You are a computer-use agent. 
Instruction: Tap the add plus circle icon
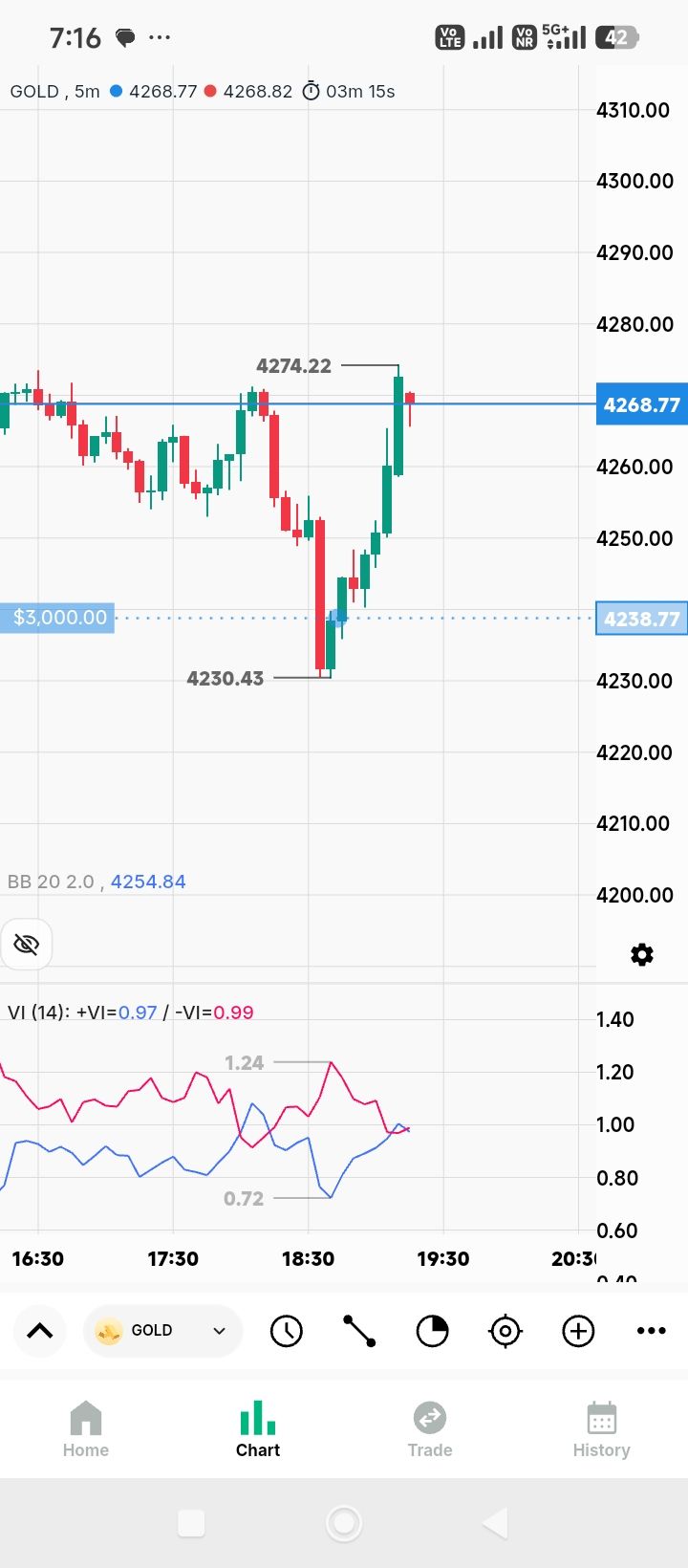tap(578, 1331)
